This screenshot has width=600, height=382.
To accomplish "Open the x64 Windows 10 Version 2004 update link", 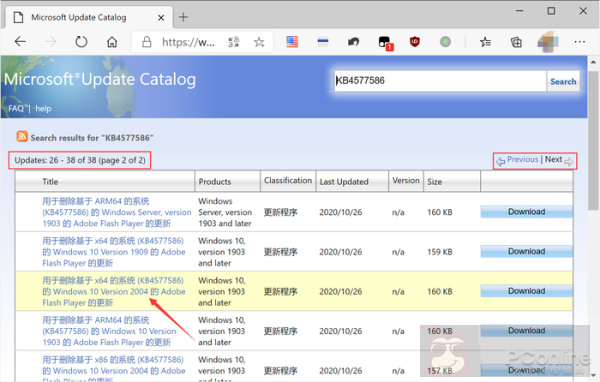I will pyautogui.click(x=114, y=291).
